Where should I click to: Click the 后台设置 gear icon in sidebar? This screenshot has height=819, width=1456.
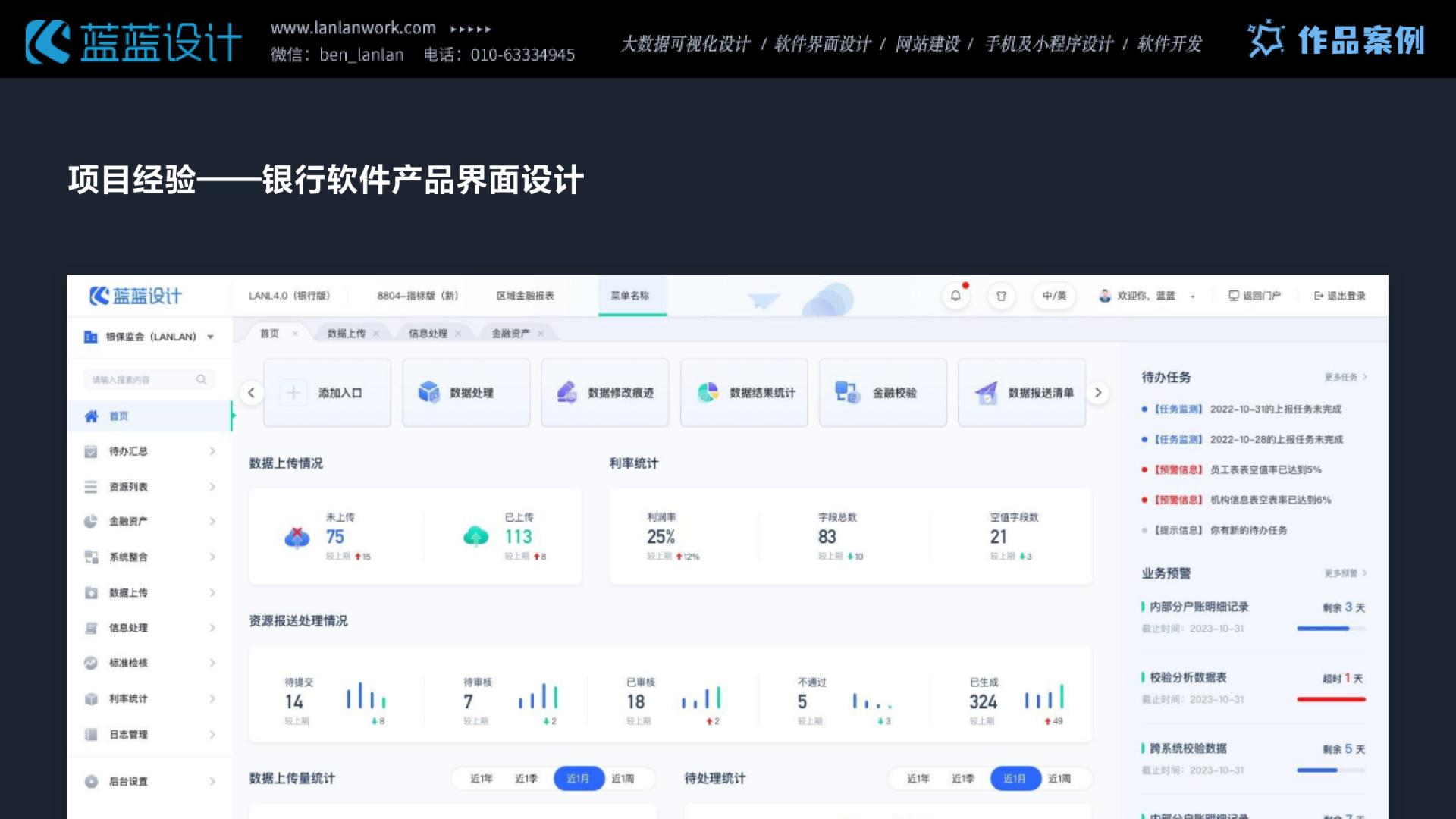coord(91,781)
